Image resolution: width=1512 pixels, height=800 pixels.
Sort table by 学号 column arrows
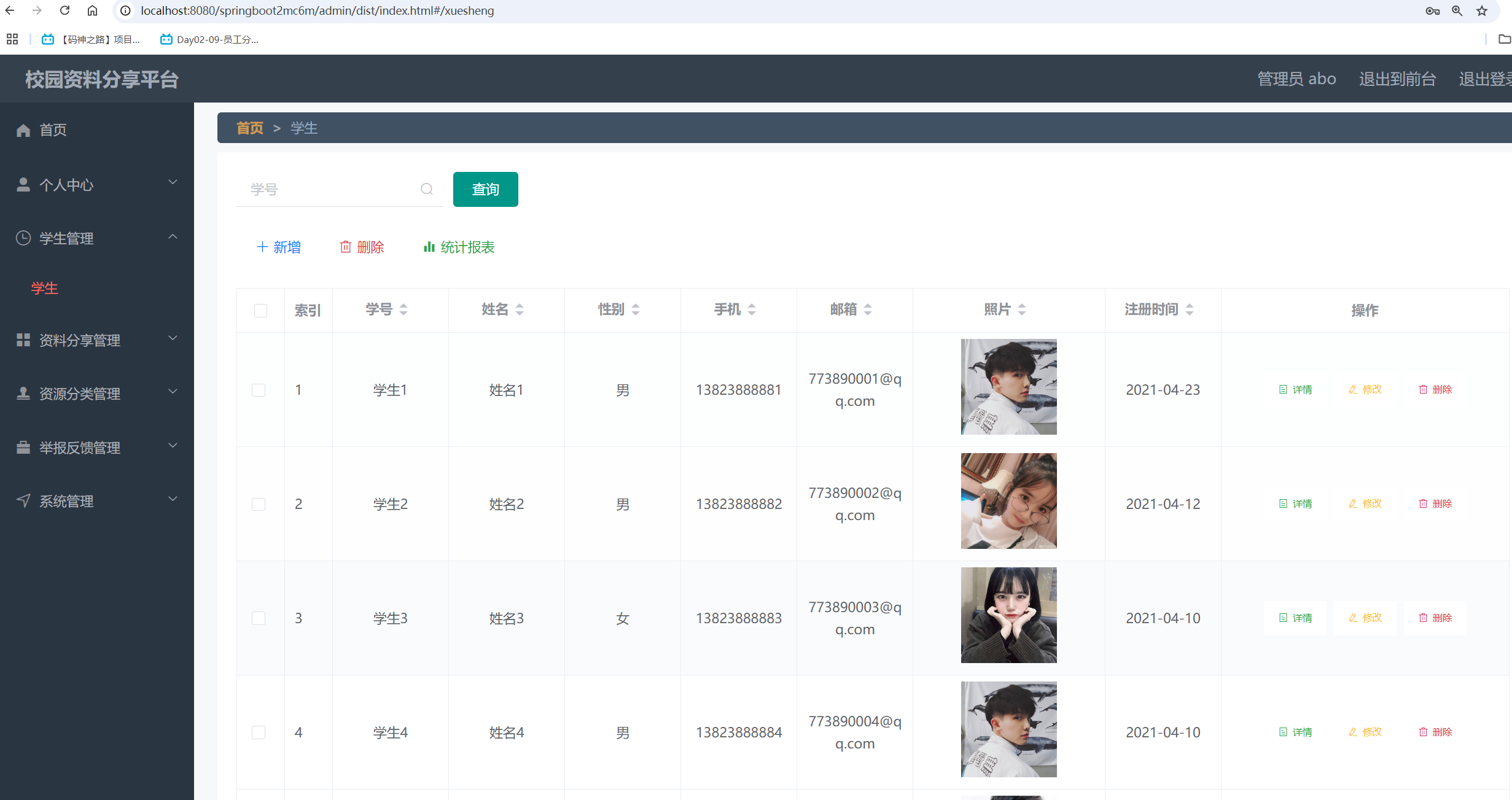point(403,309)
